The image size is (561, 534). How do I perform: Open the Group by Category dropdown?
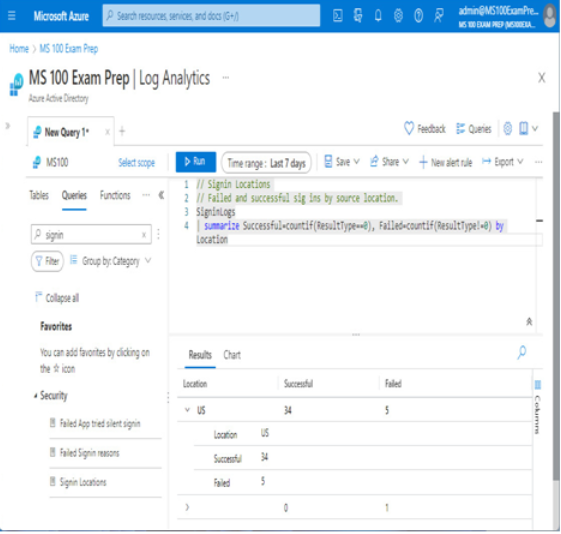click(x=110, y=261)
